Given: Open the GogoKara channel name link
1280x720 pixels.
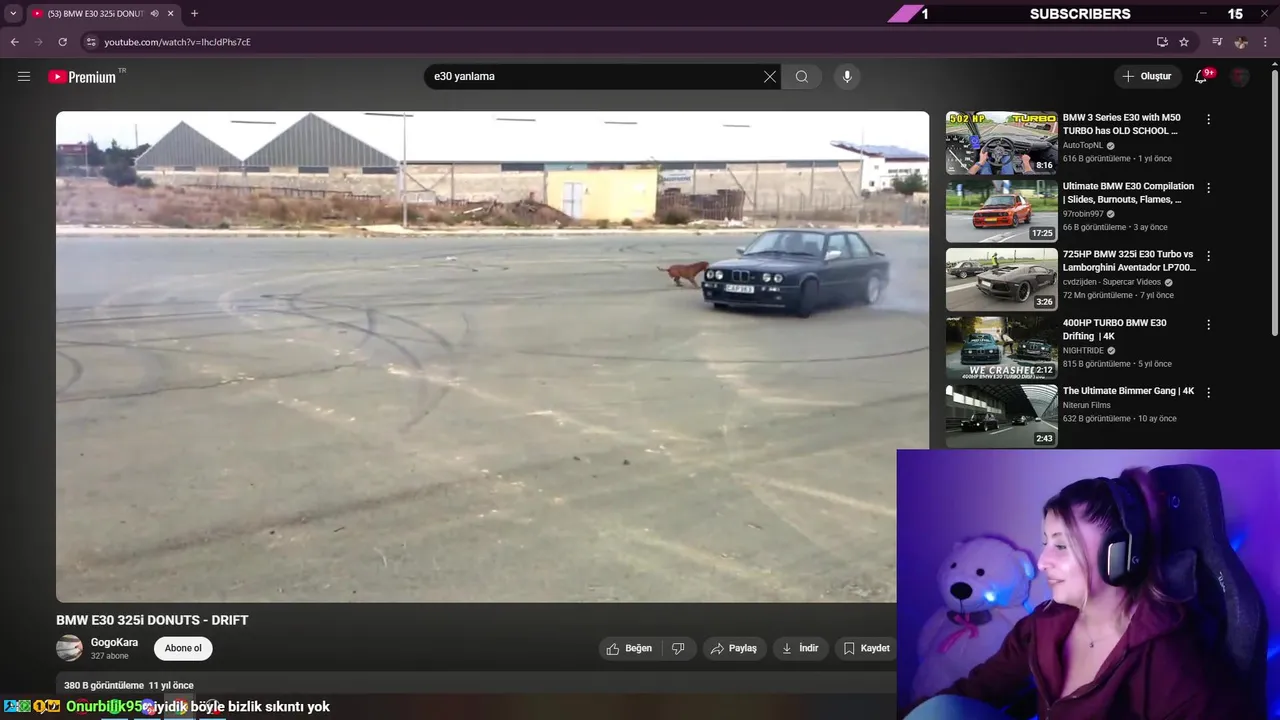Looking at the screenshot, I should (x=114, y=642).
